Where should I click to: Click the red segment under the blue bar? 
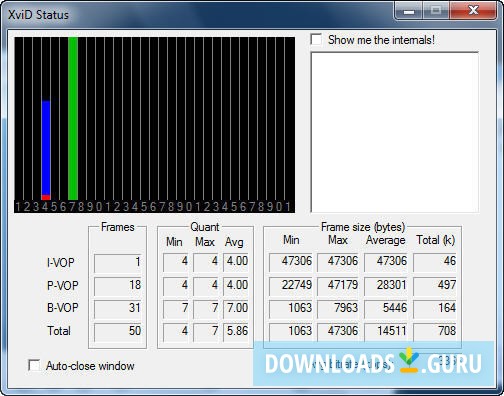[x=46, y=197]
